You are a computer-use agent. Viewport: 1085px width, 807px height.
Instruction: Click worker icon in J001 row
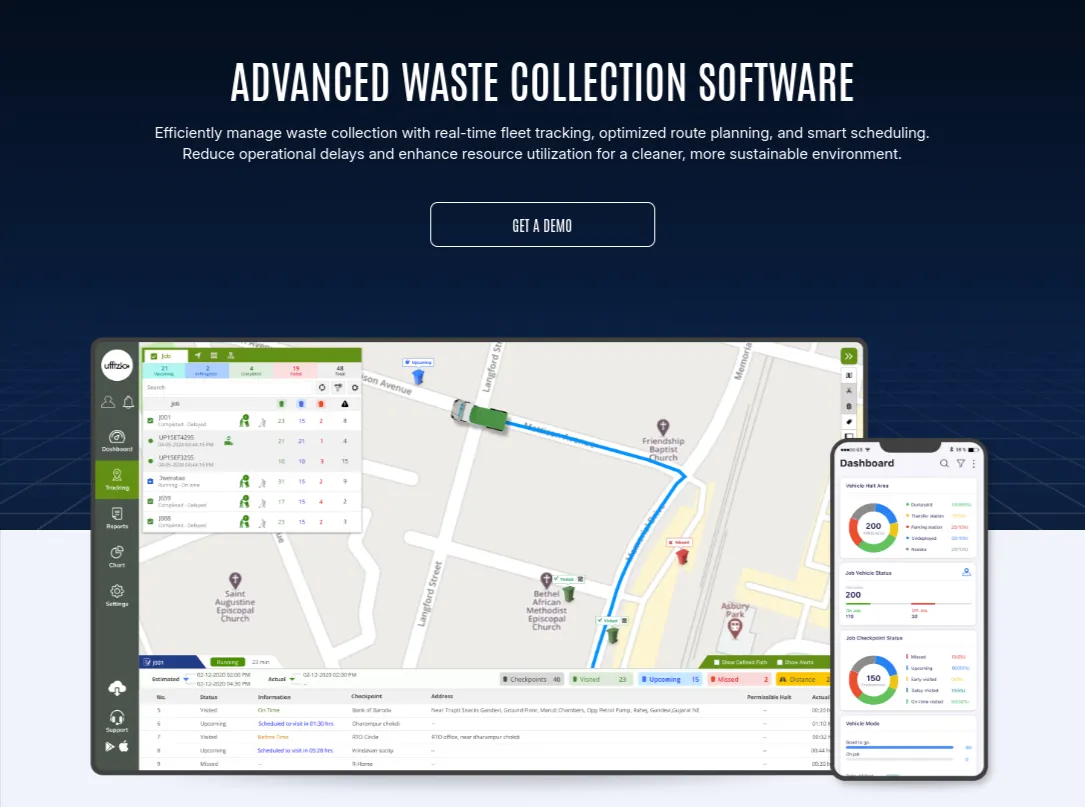(244, 421)
